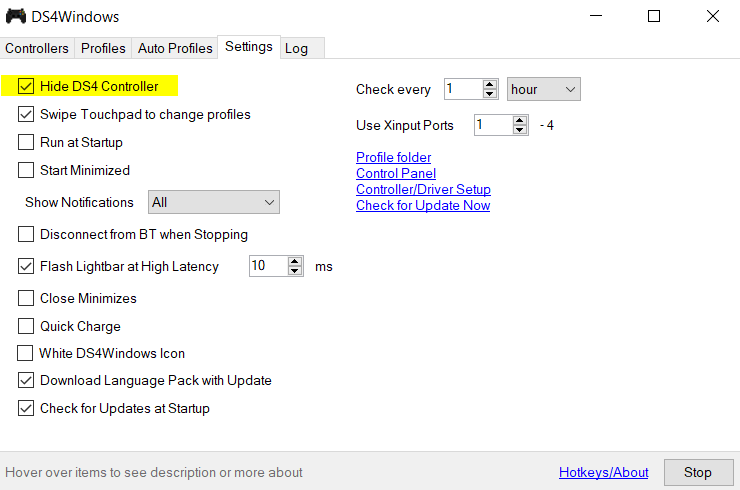Image resolution: width=740 pixels, height=490 pixels.
Task: Decrease the Check every value
Action: (x=490, y=94)
